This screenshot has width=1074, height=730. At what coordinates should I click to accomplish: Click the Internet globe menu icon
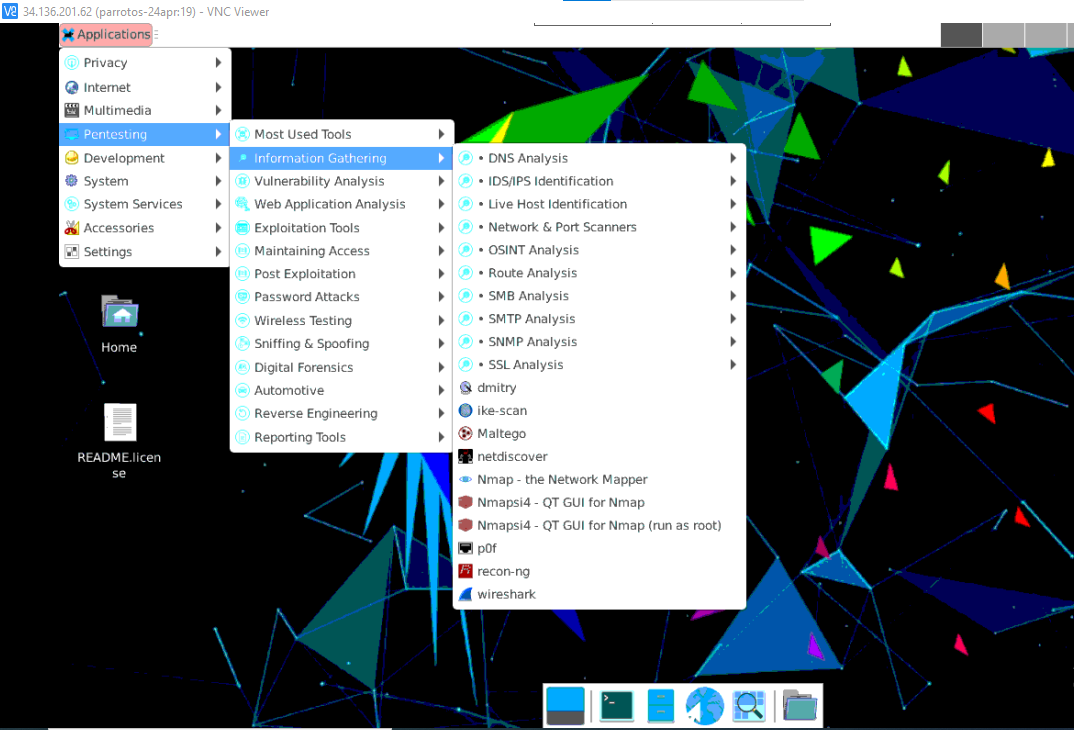tap(72, 87)
